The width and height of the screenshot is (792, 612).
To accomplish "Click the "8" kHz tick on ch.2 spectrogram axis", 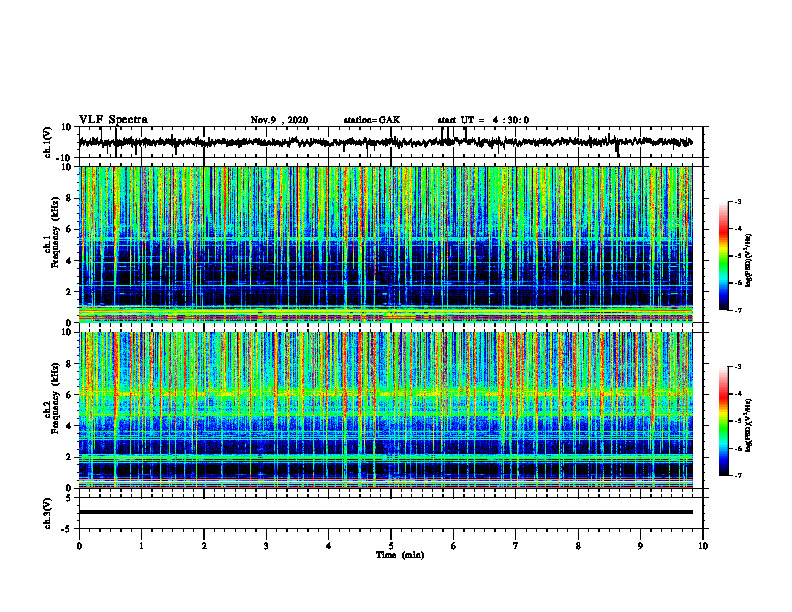I will (x=69, y=364).
